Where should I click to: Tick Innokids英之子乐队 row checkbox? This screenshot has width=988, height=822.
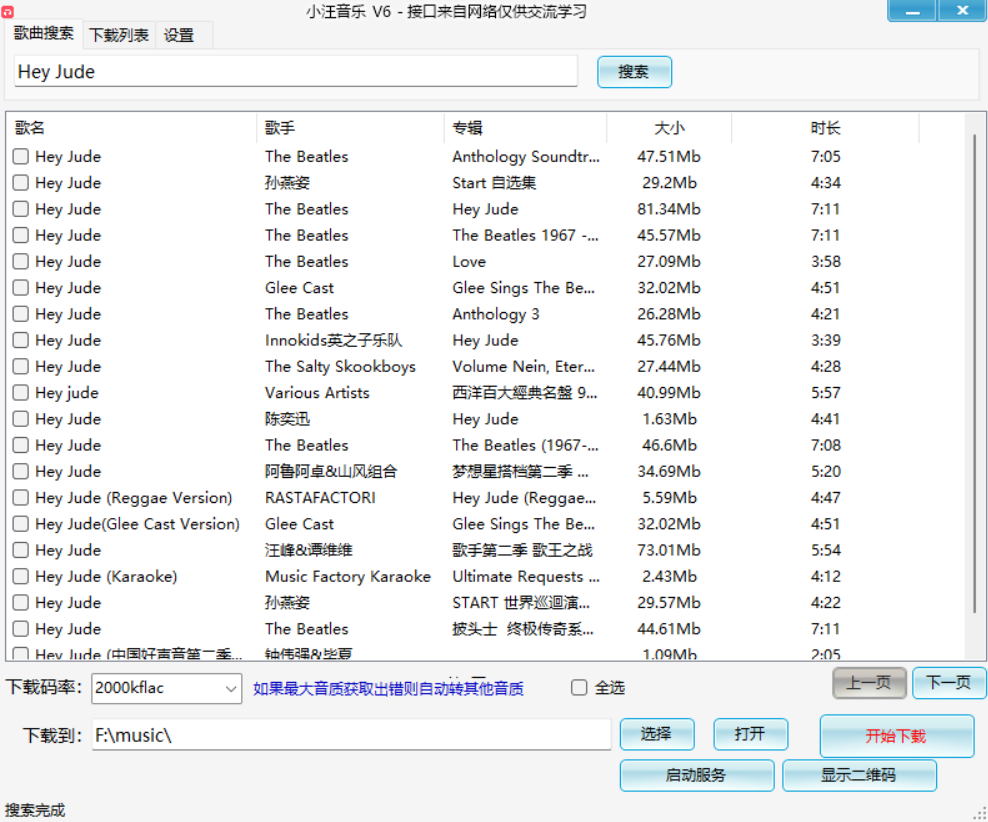tap(21, 340)
